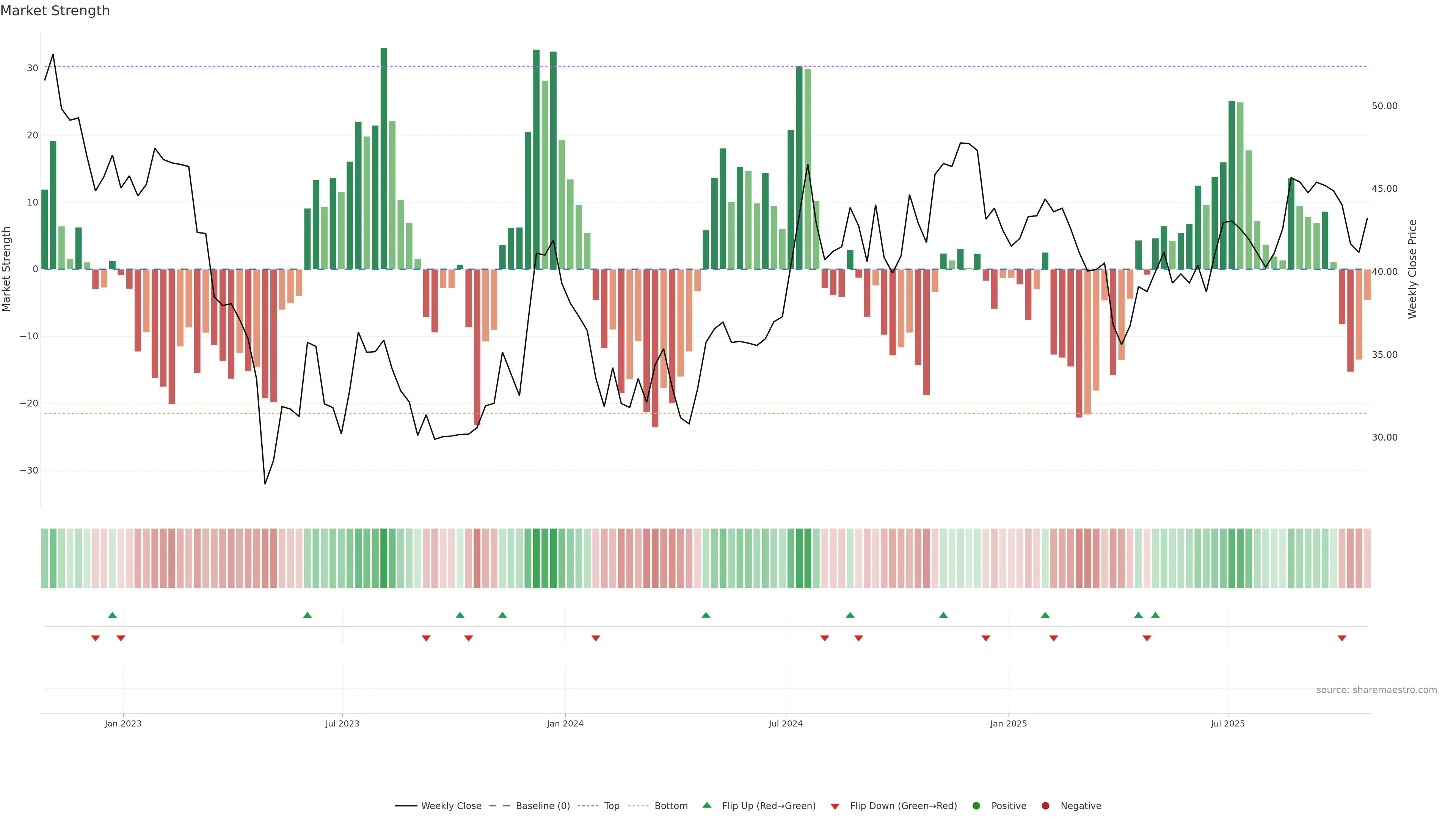Click the Market Strength chart title
1456x819 pixels.
55,11
